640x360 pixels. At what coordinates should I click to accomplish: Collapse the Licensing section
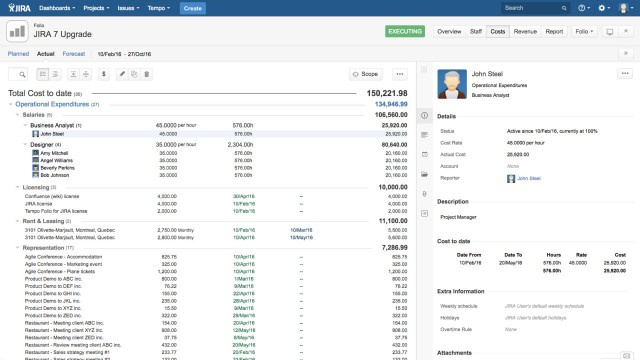[x=18, y=187]
